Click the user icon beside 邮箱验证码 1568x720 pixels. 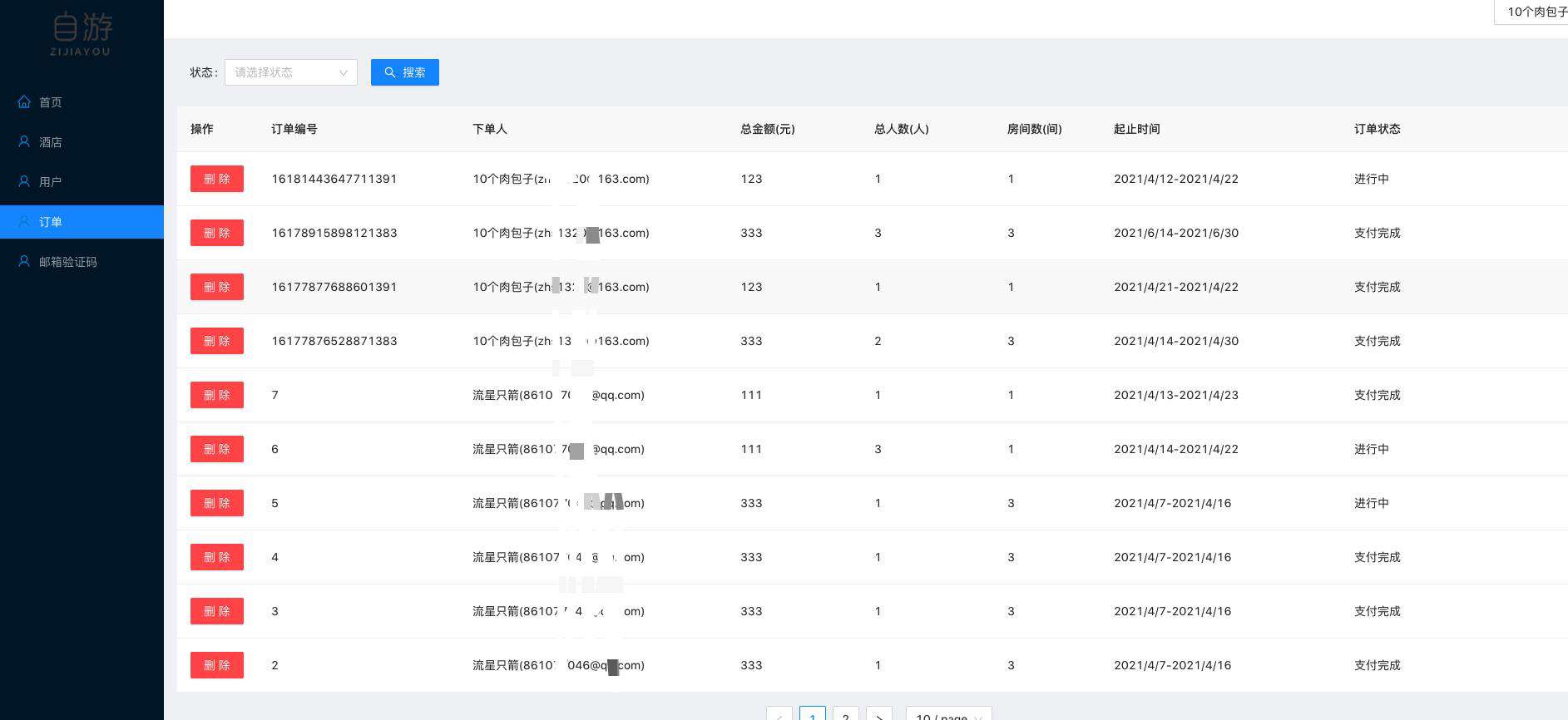pyautogui.click(x=24, y=262)
